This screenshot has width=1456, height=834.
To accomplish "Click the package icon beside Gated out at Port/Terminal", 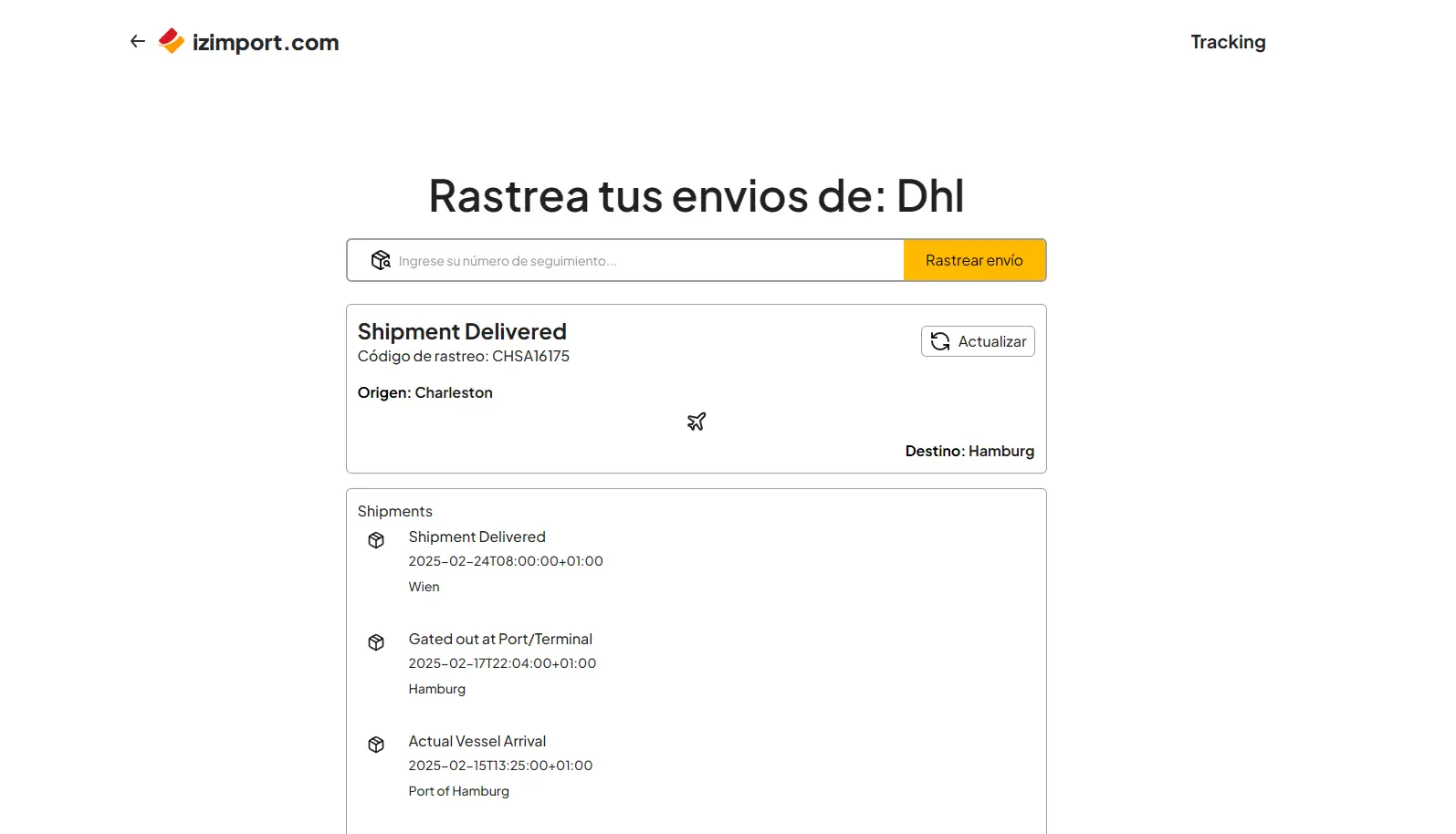I will (x=376, y=642).
